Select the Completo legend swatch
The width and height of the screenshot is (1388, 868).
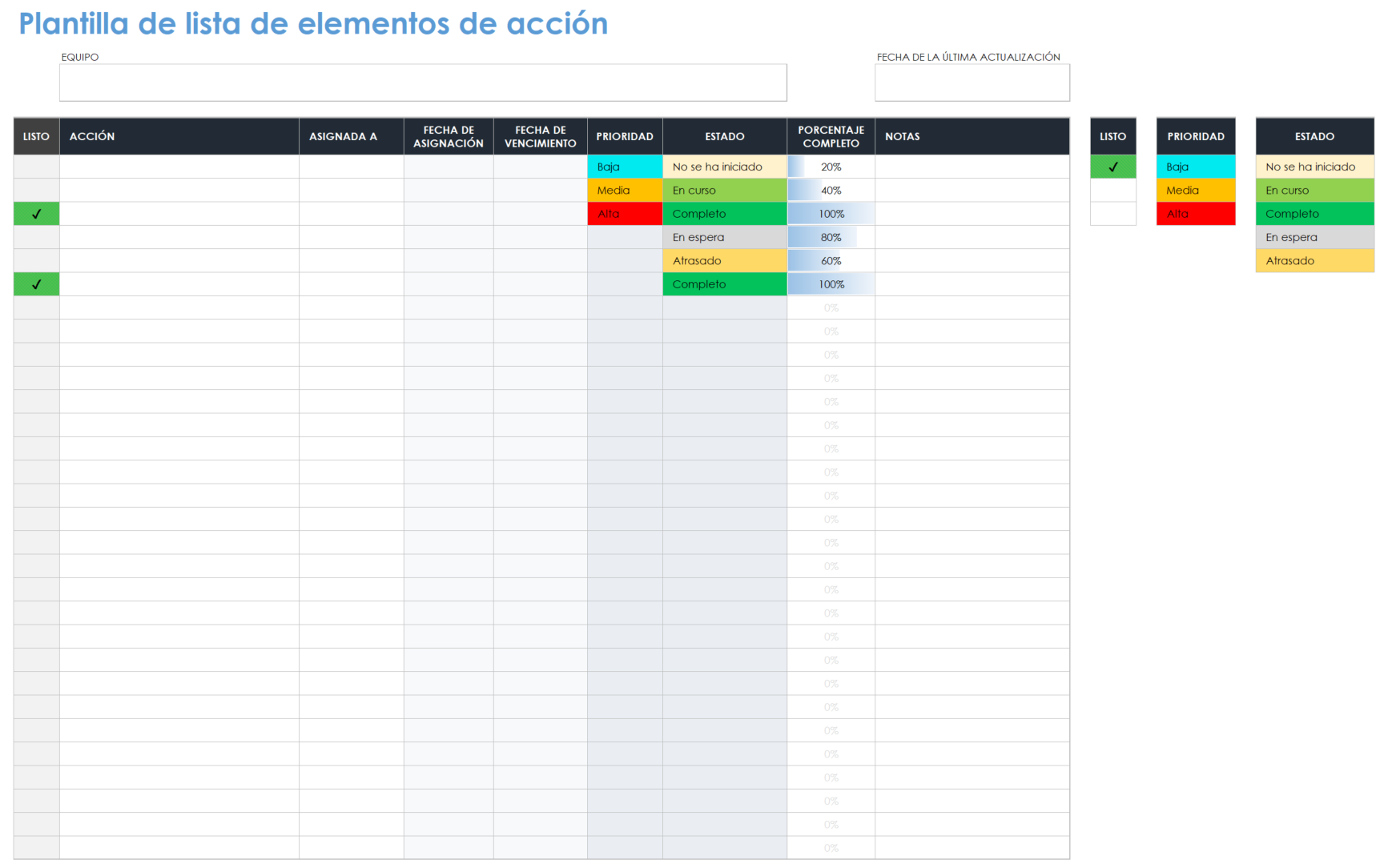(1315, 214)
